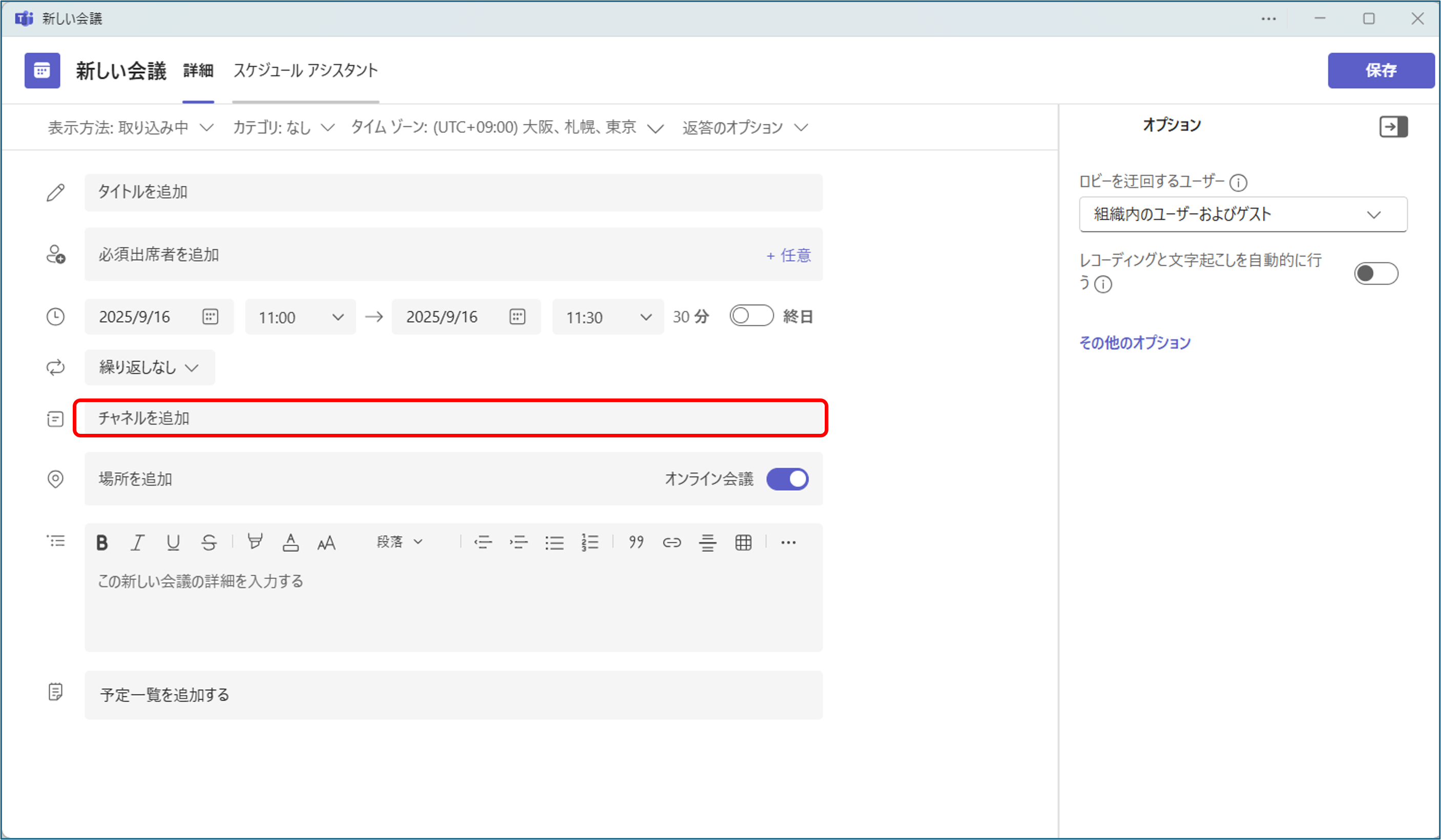
Task: Open the start date calendar picker
Action: pyautogui.click(x=210, y=316)
